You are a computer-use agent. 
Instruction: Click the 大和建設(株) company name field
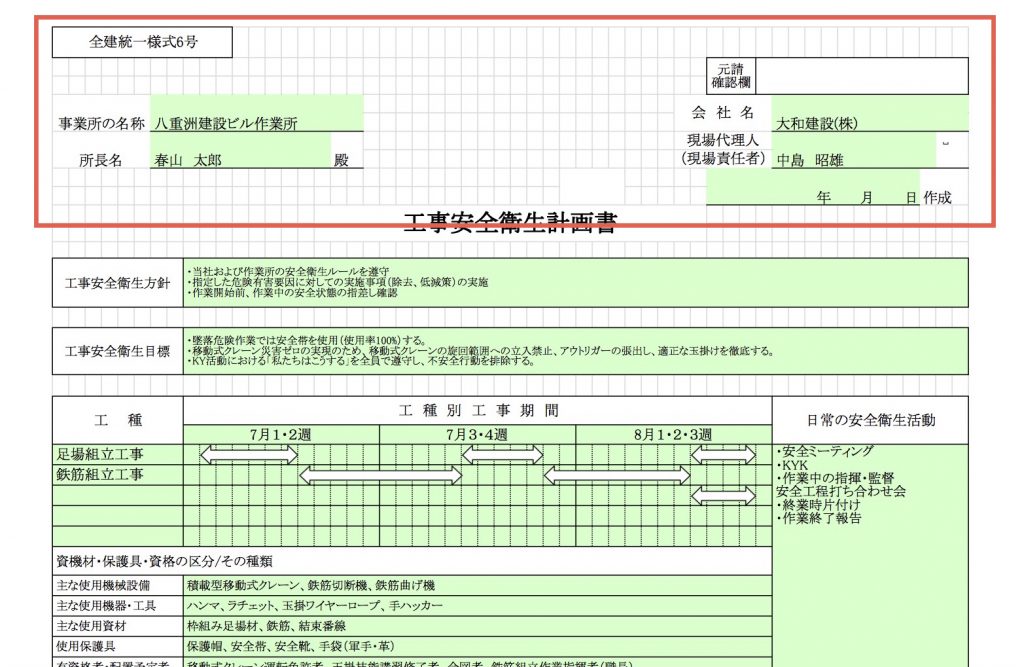click(869, 114)
